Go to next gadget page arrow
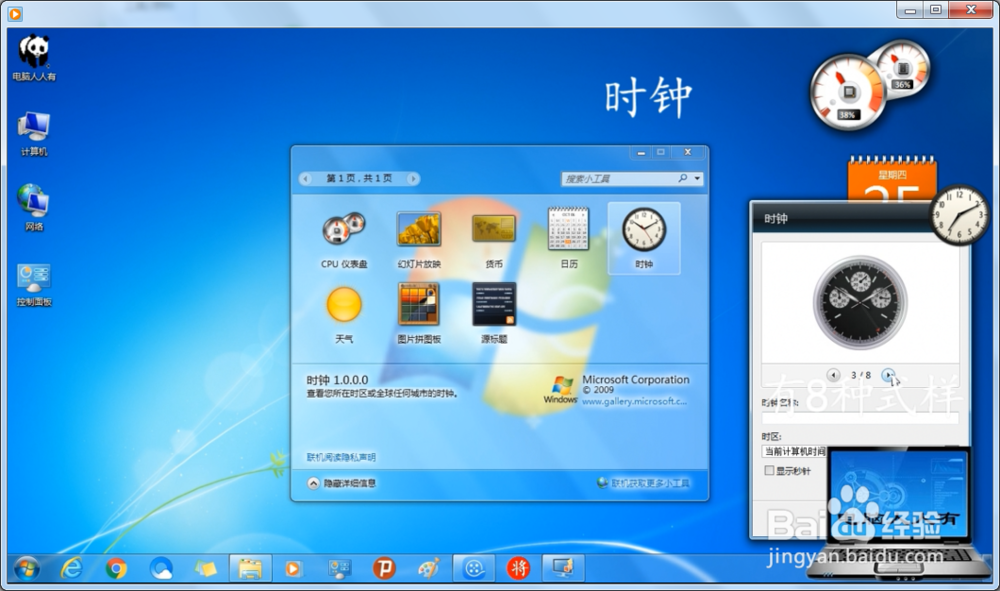 tap(413, 179)
